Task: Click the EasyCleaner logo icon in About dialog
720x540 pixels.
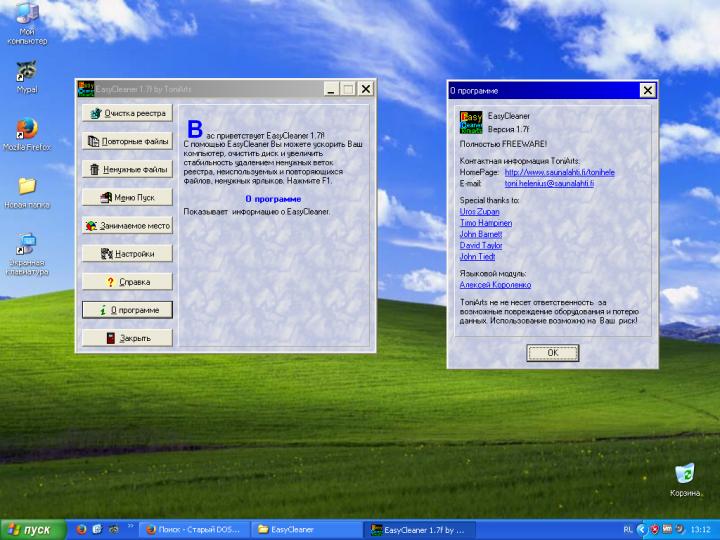Action: pos(471,123)
